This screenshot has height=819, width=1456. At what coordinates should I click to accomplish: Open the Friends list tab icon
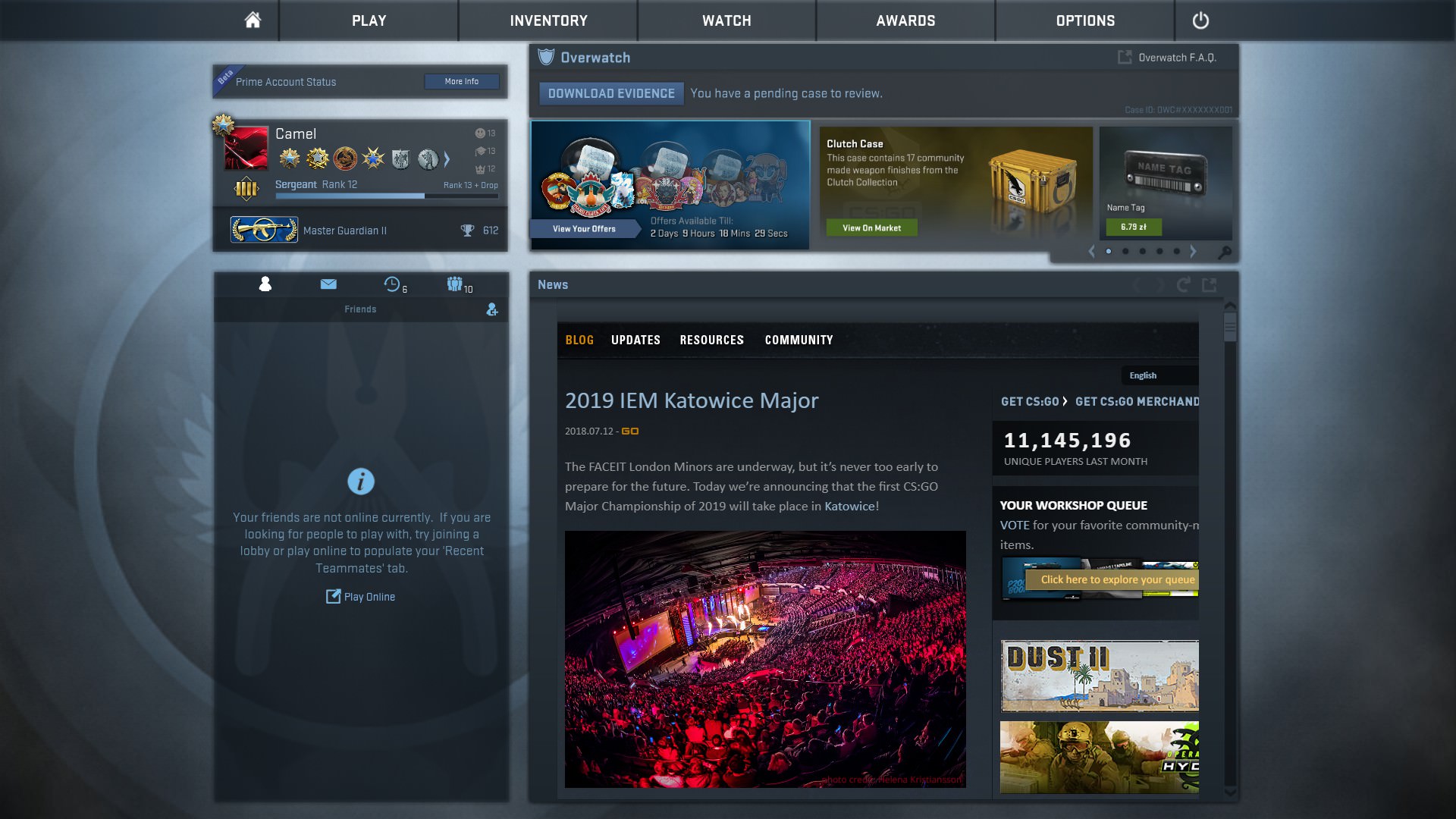[x=265, y=284]
